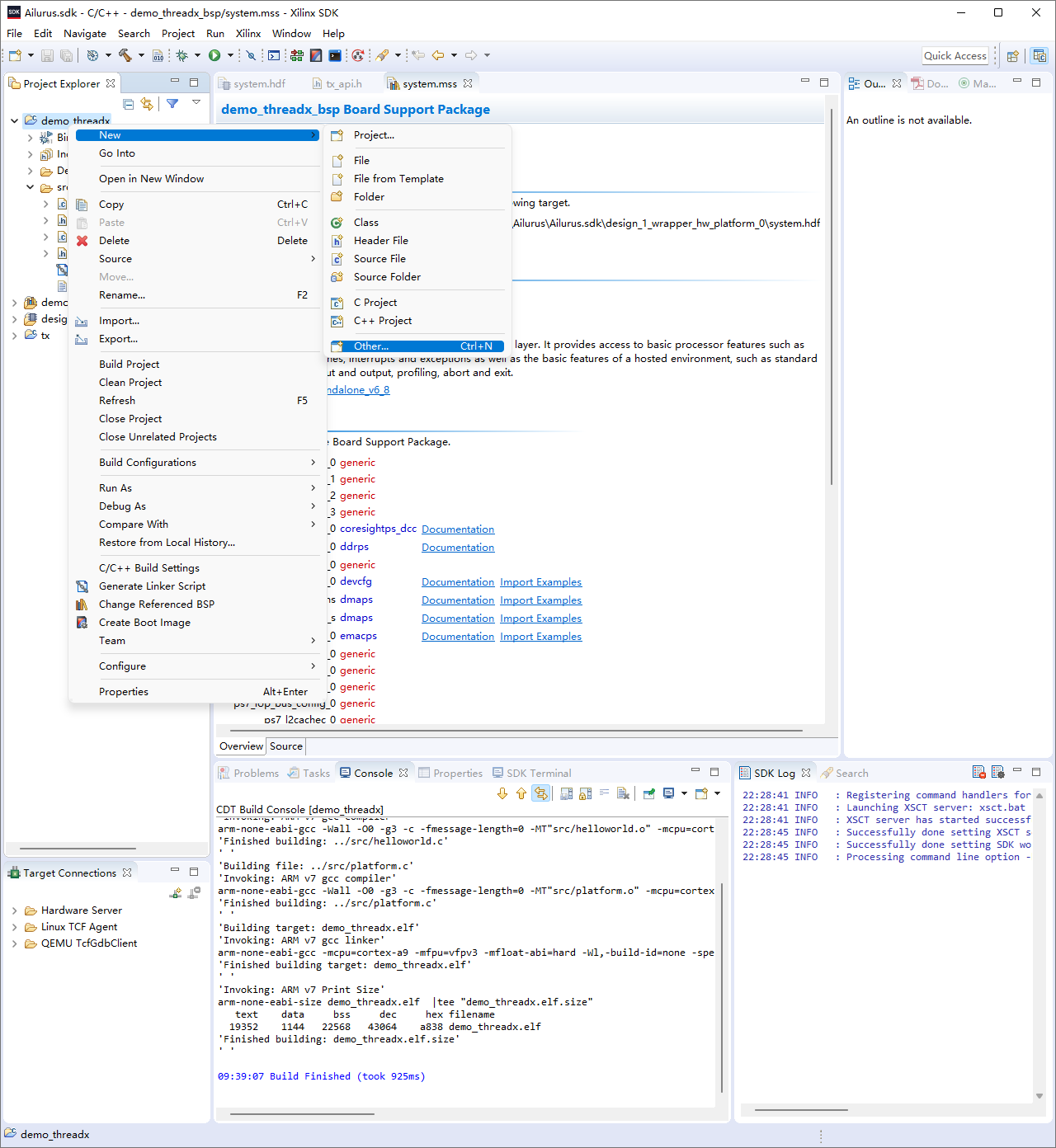
Task: Click the green bug Debug icon
Action: (182, 55)
